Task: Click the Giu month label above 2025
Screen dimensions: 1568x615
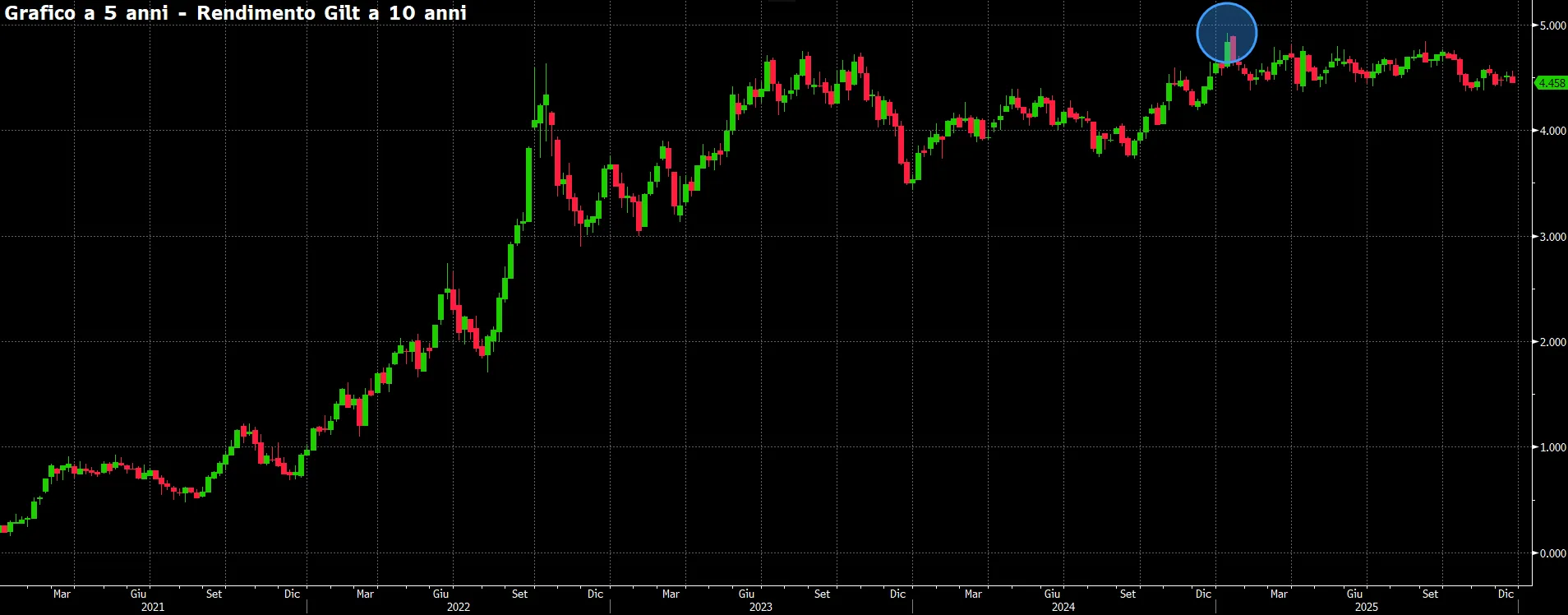Action: click(1354, 594)
